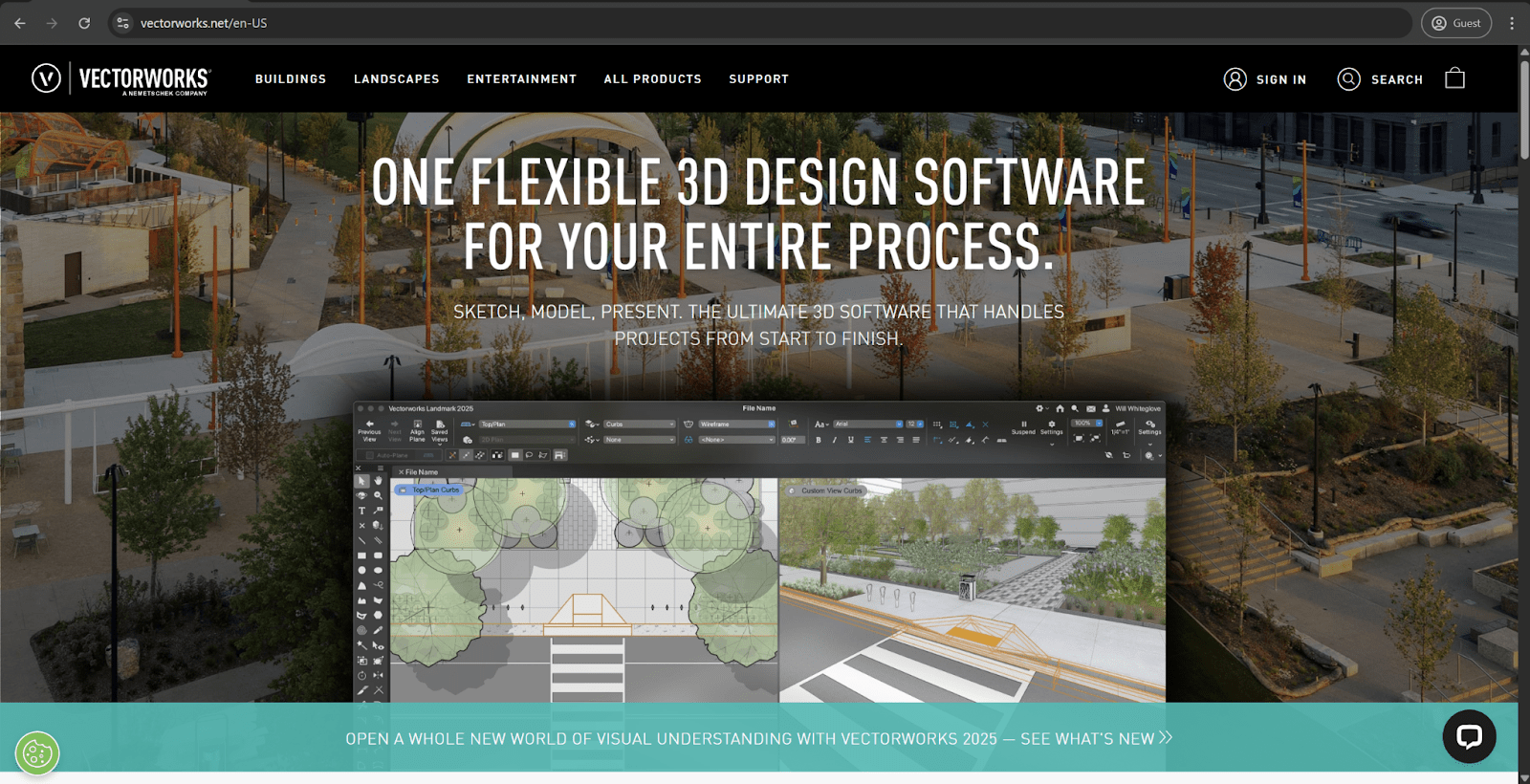Open the shopping bag icon

click(x=1454, y=78)
